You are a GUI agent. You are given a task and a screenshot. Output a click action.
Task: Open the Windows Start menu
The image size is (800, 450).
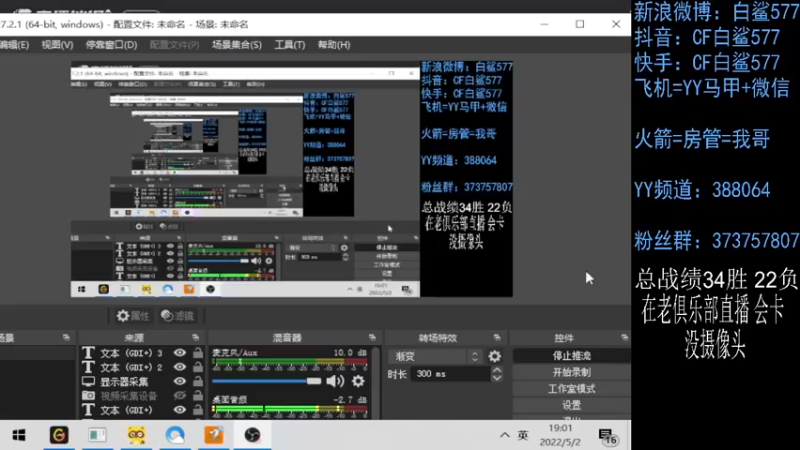19,435
